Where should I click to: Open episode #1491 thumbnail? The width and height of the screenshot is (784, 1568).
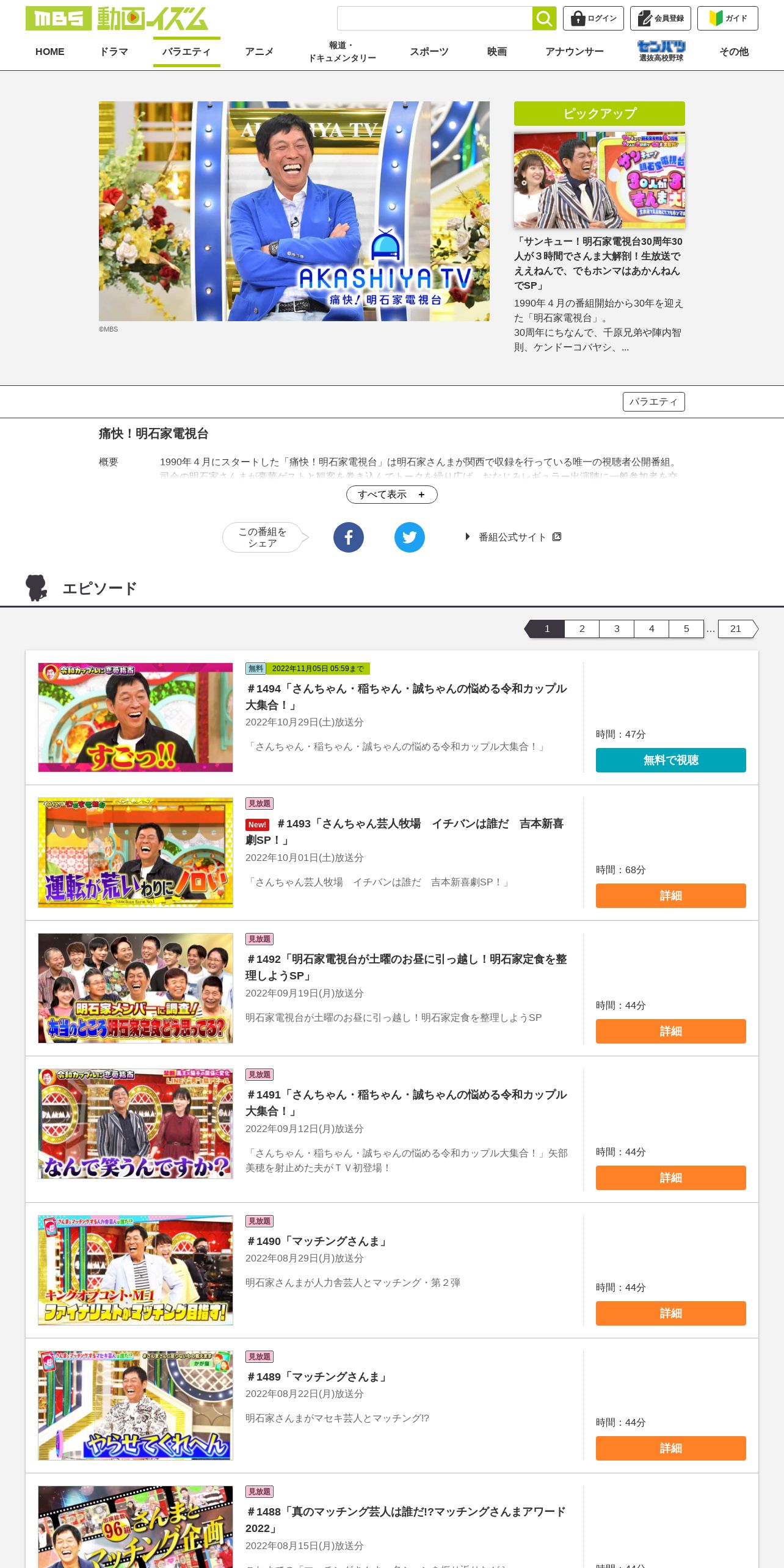click(136, 1123)
